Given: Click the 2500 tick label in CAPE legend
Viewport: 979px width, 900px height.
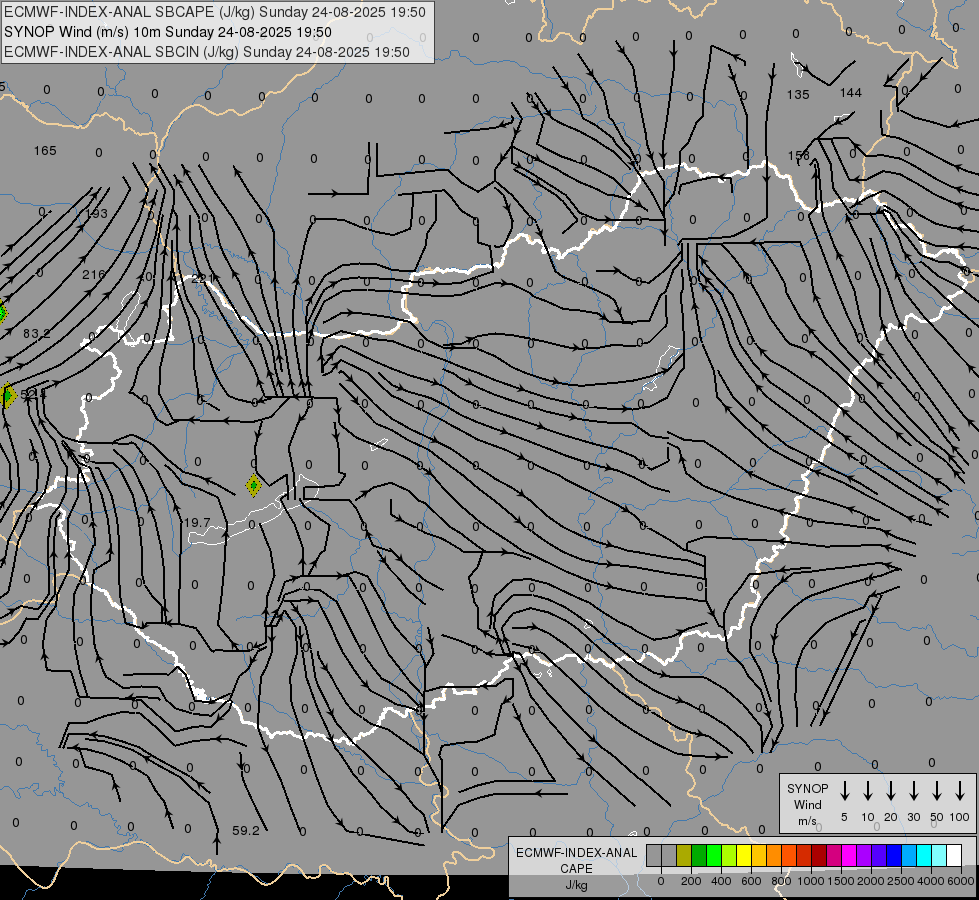Looking at the screenshot, I should click(901, 881).
